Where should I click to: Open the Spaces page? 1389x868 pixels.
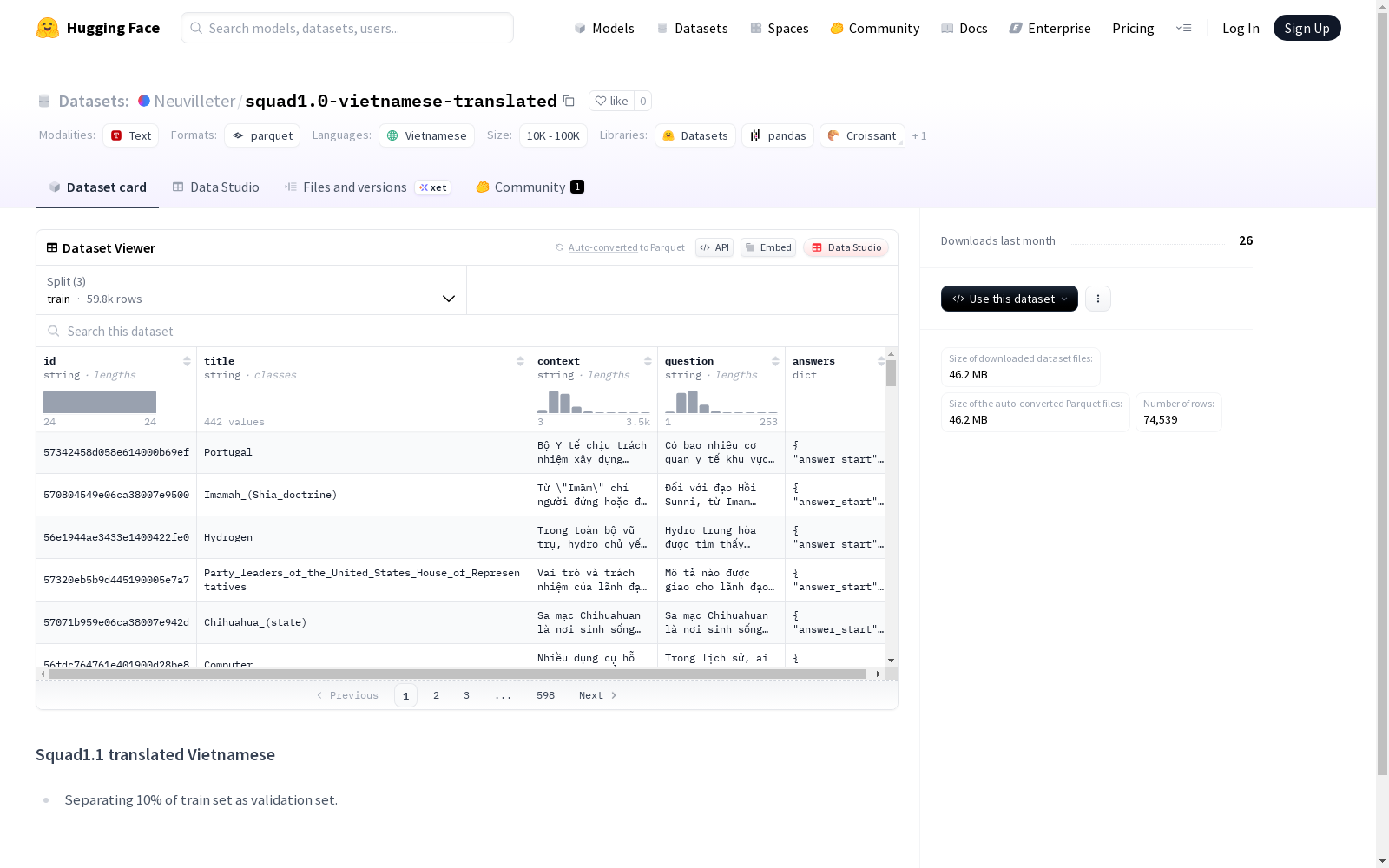[x=779, y=28]
